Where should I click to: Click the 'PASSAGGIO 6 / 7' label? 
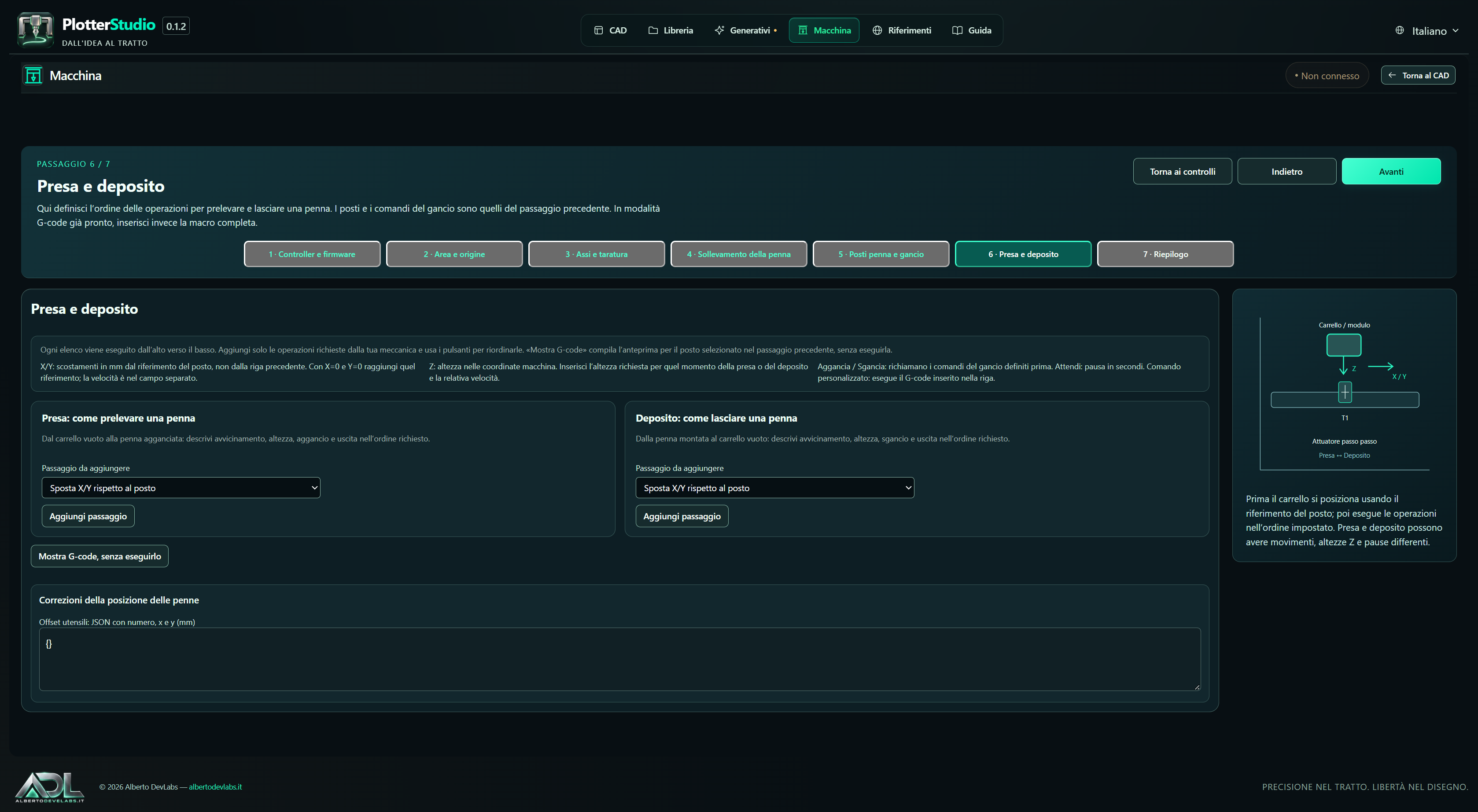click(x=74, y=164)
